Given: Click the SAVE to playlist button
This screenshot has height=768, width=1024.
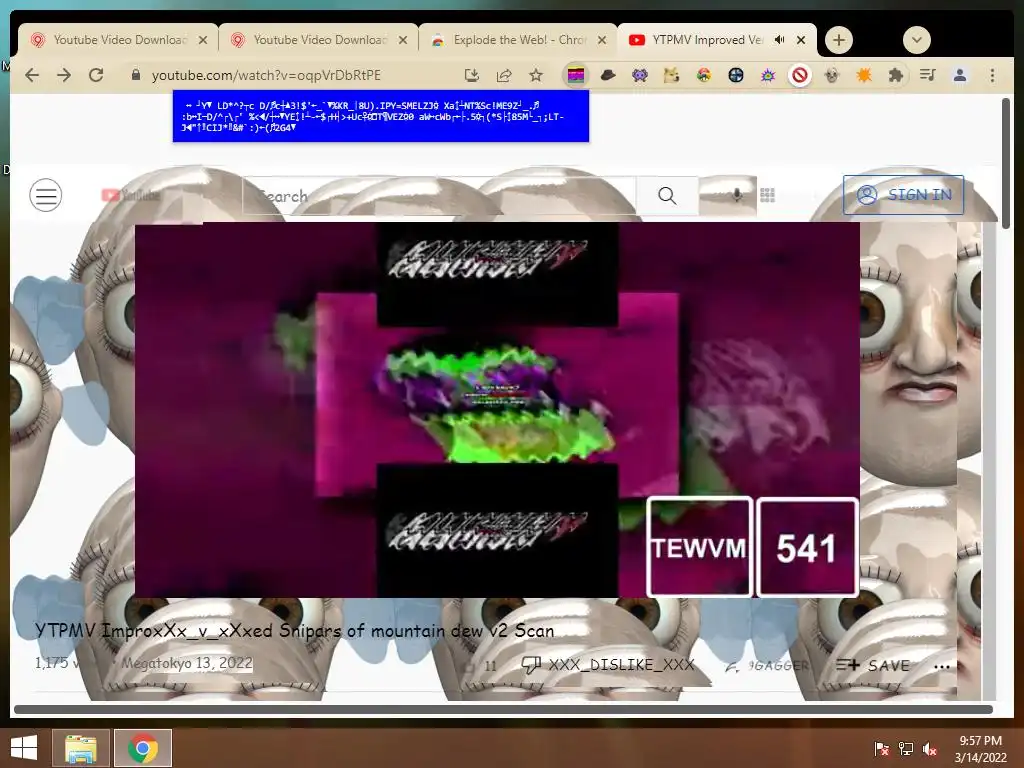Looking at the screenshot, I should tap(872, 665).
